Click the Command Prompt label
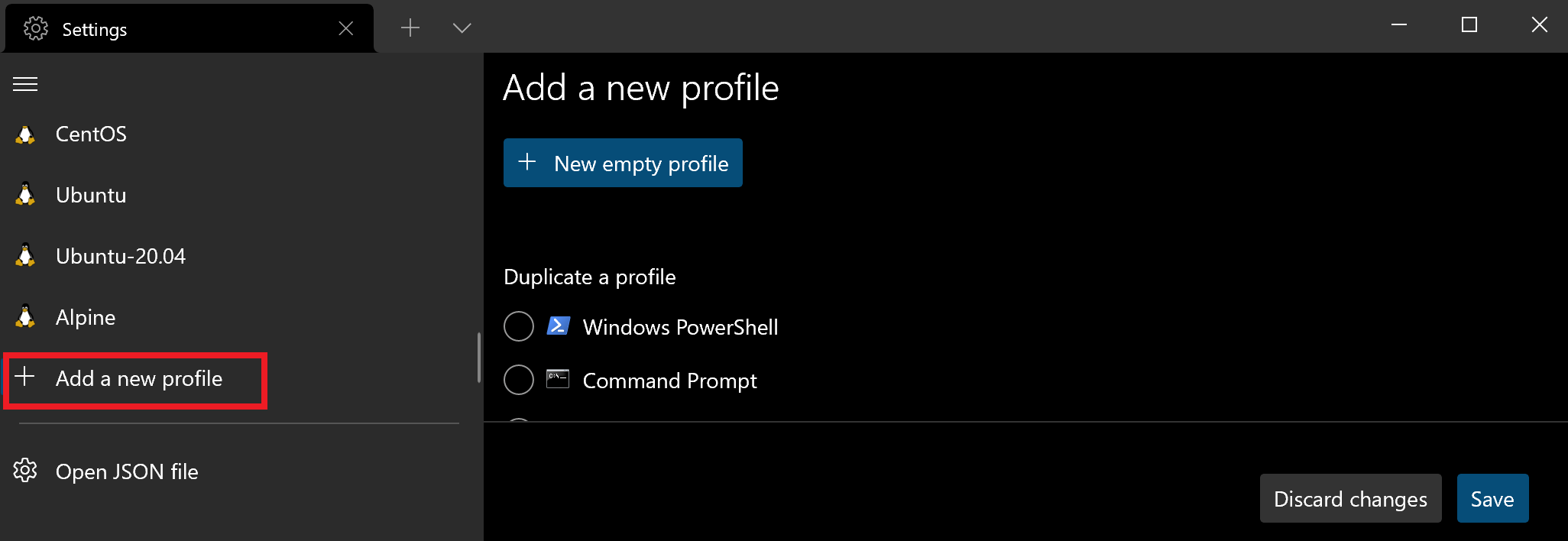This screenshot has height=541, width=1568. click(669, 381)
